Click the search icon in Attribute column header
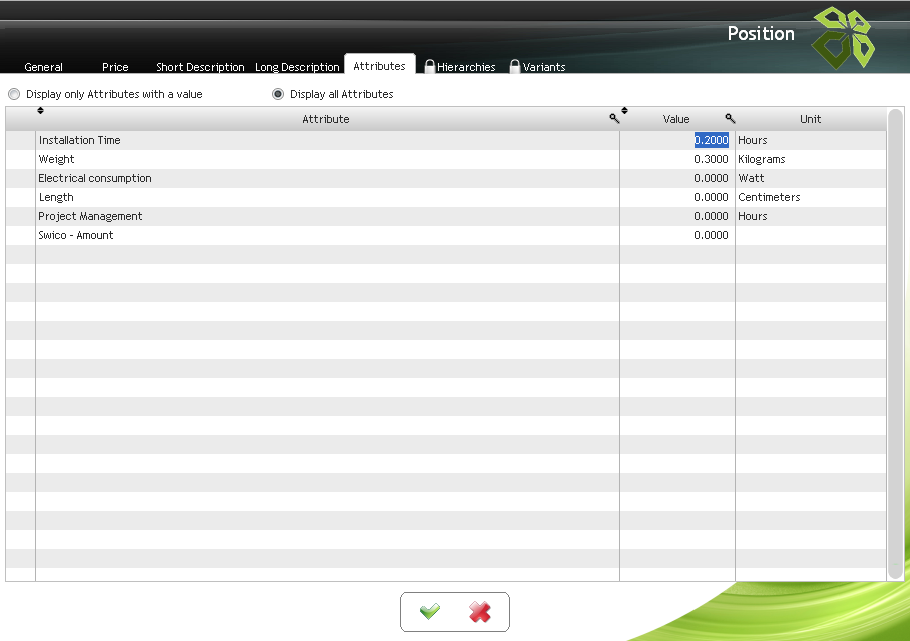The image size is (910, 641). click(614, 118)
